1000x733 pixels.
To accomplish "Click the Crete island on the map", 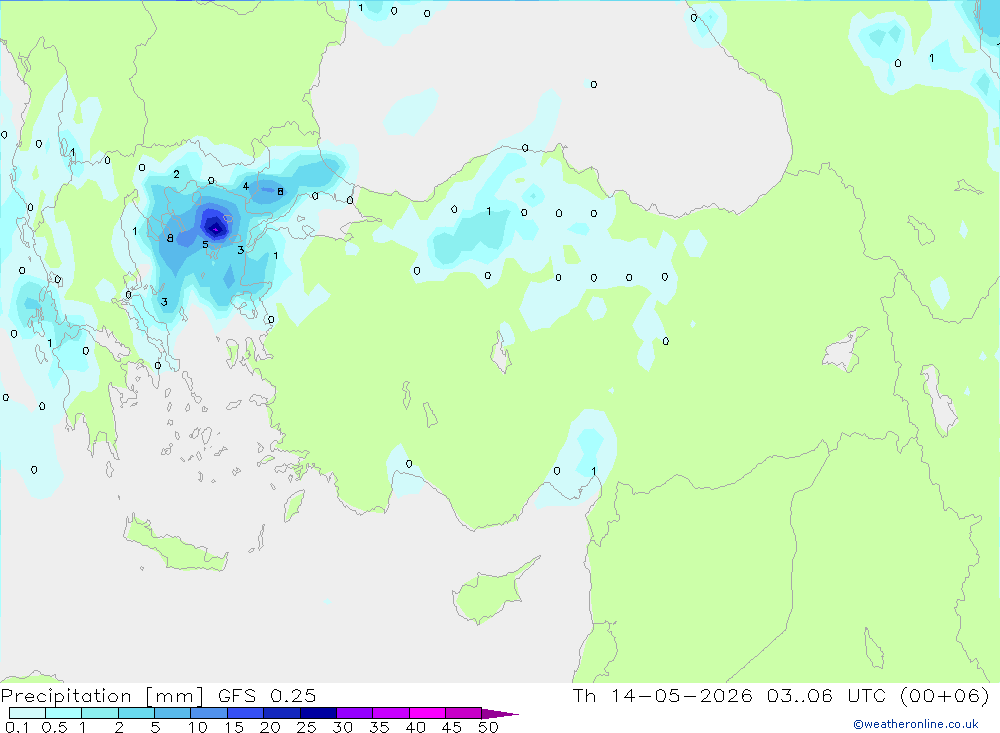I will [175, 546].
